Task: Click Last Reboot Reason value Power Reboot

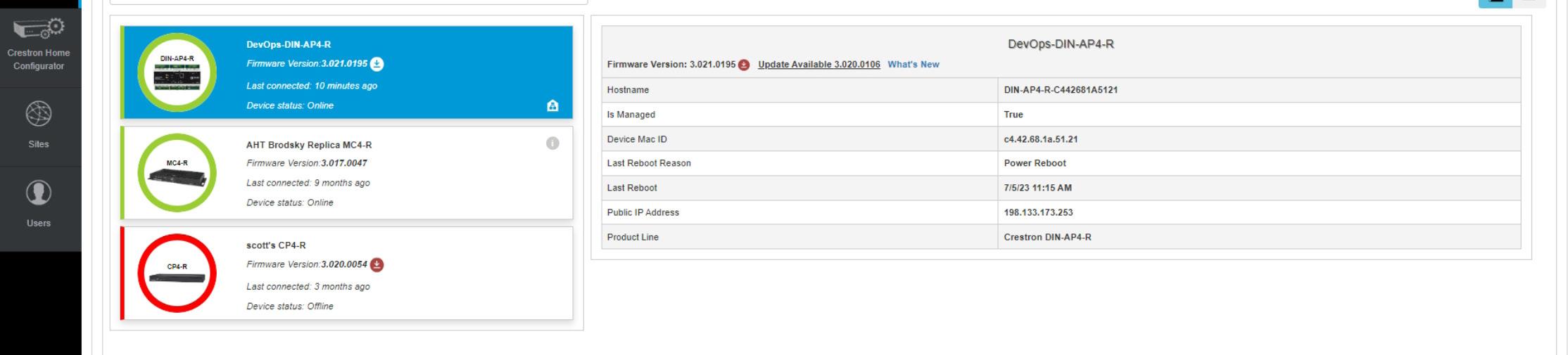Action: click(1035, 163)
